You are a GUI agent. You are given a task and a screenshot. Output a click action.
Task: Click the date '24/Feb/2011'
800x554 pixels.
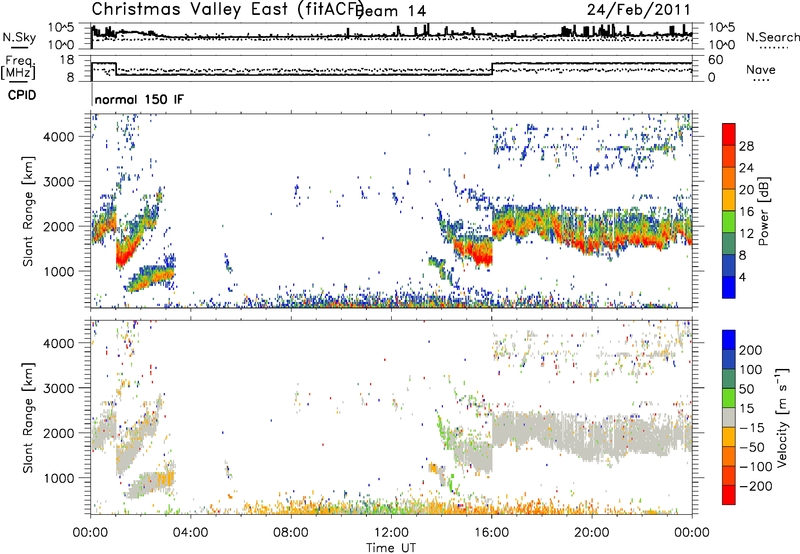tap(639, 10)
